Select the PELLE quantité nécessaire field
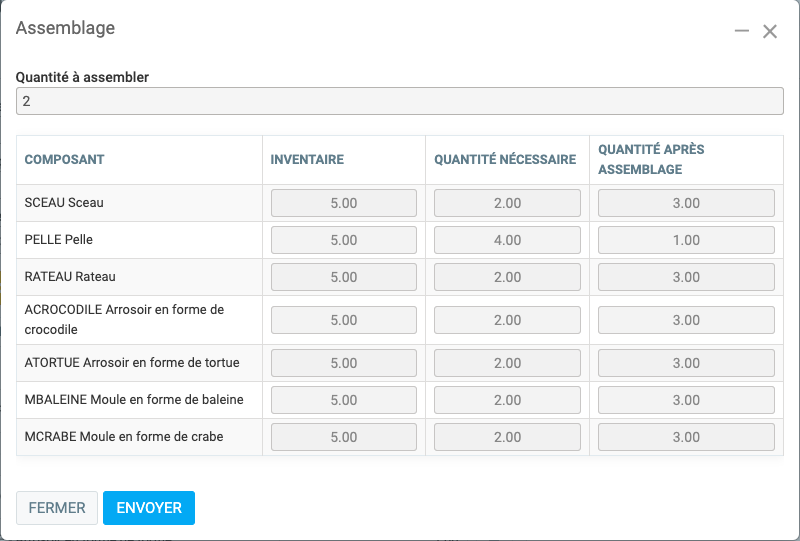 click(x=507, y=240)
